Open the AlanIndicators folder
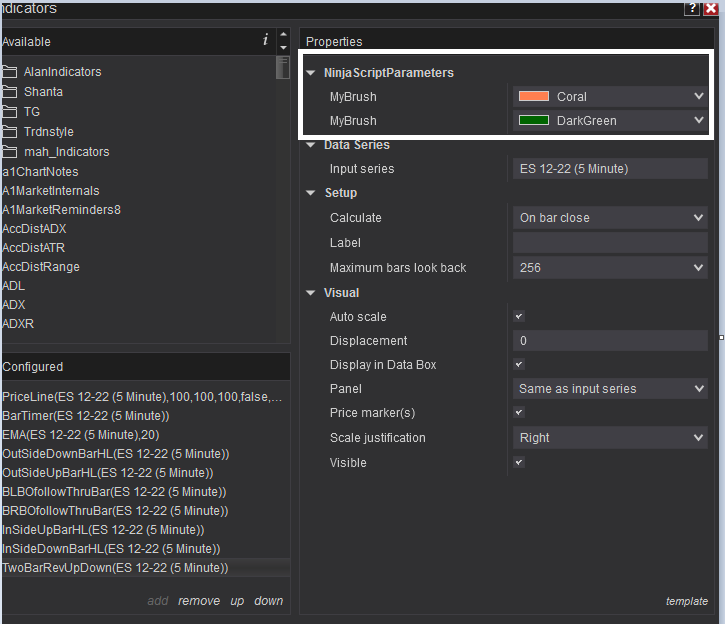Viewport: 725px width, 624px height. (62, 72)
